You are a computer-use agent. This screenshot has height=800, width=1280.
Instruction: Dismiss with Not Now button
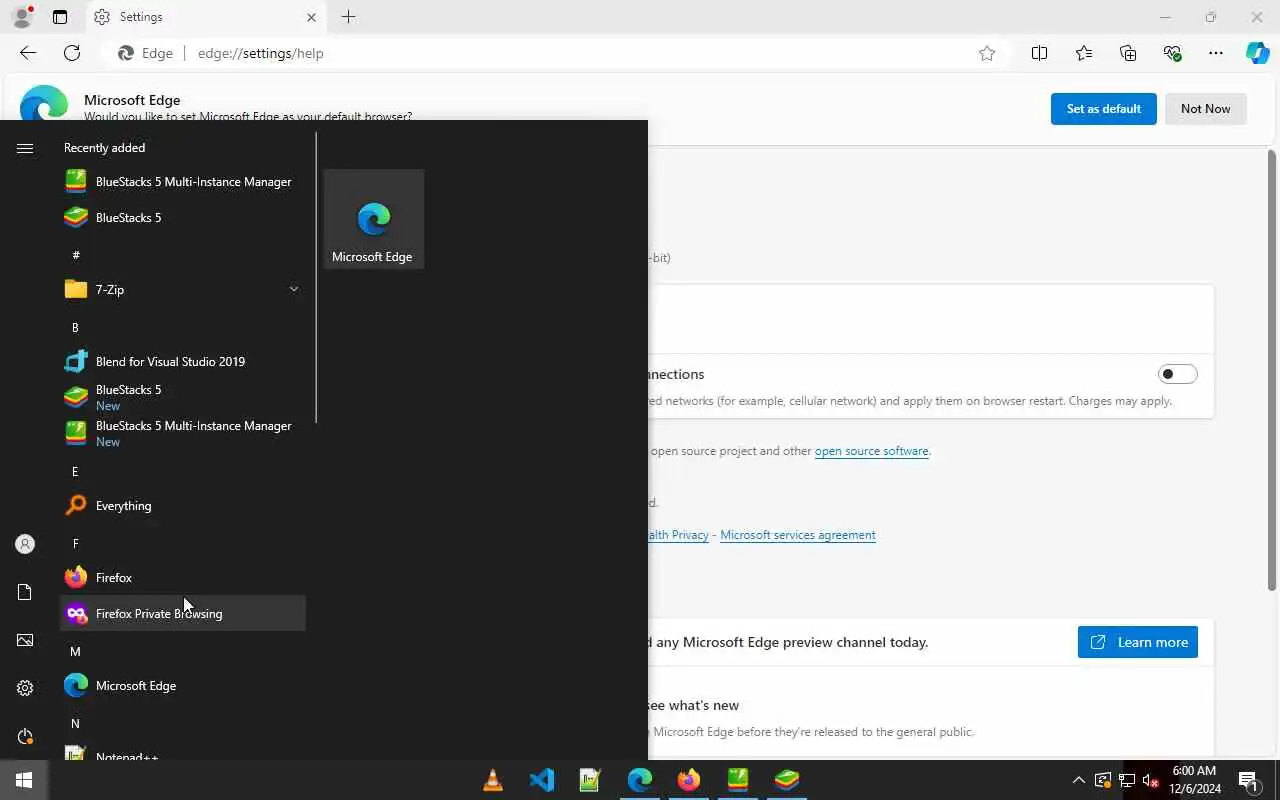[x=1205, y=109]
